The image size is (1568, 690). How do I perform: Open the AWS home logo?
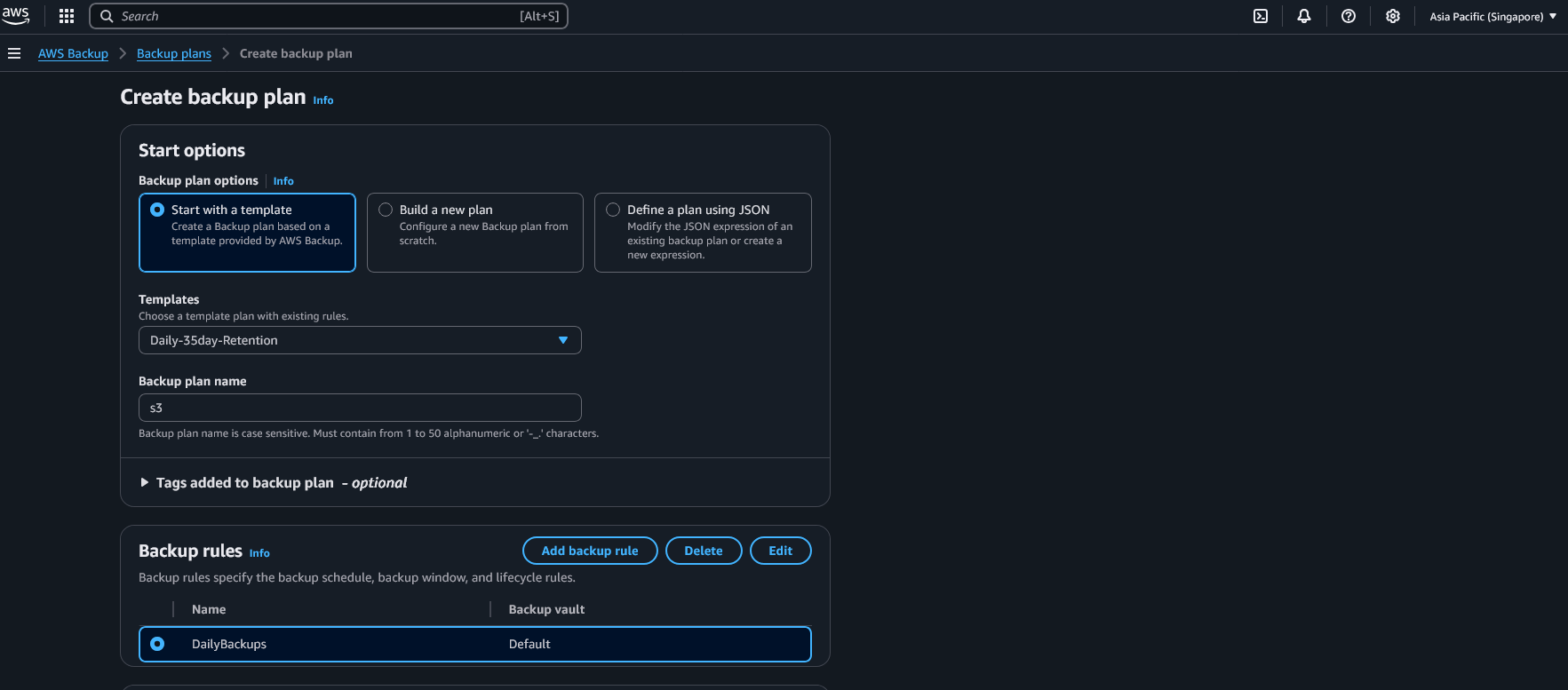(x=15, y=15)
